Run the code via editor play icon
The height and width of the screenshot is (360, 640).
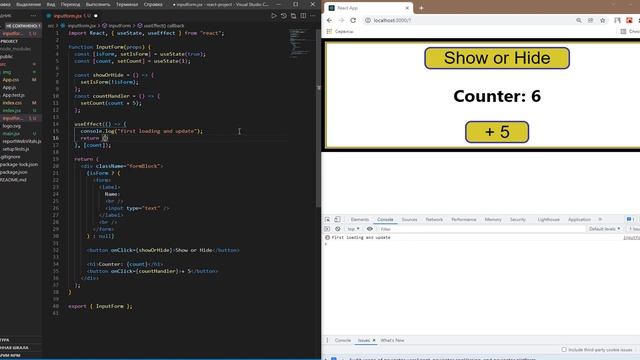click(274, 16)
